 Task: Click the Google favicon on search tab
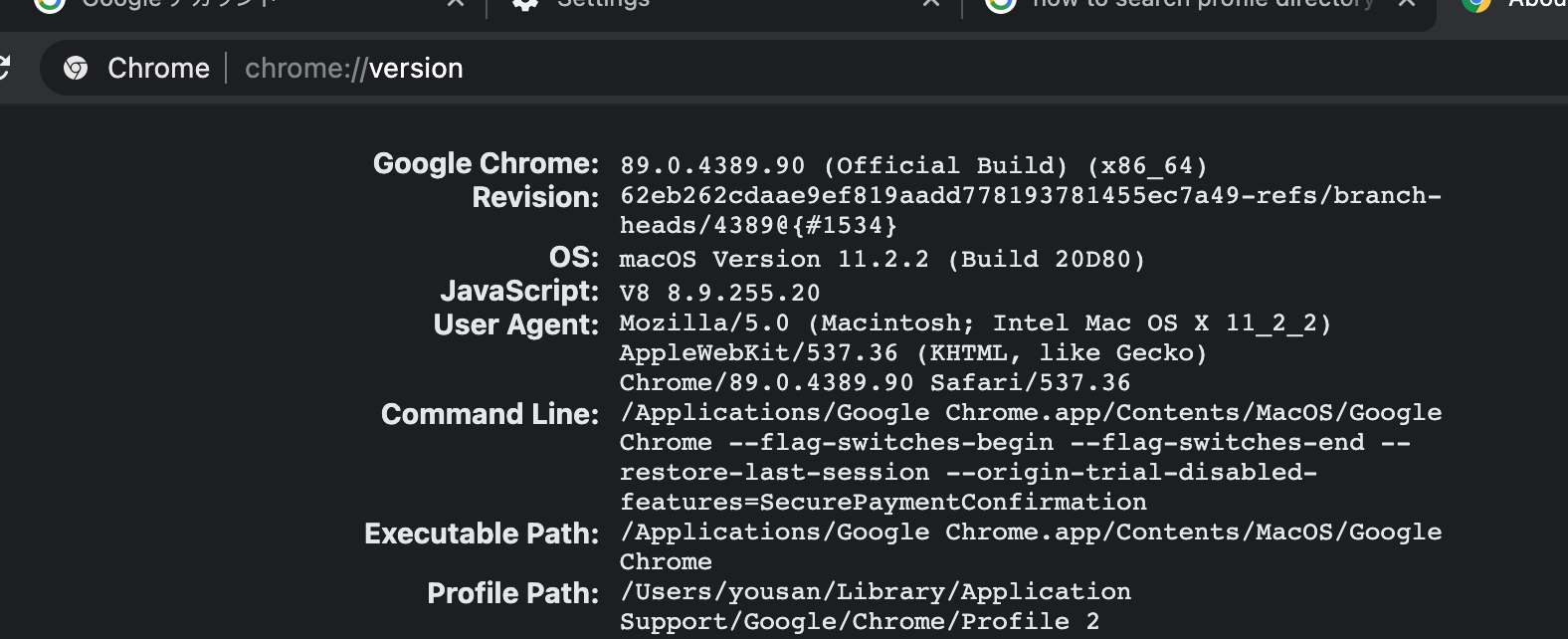(1001, 4)
